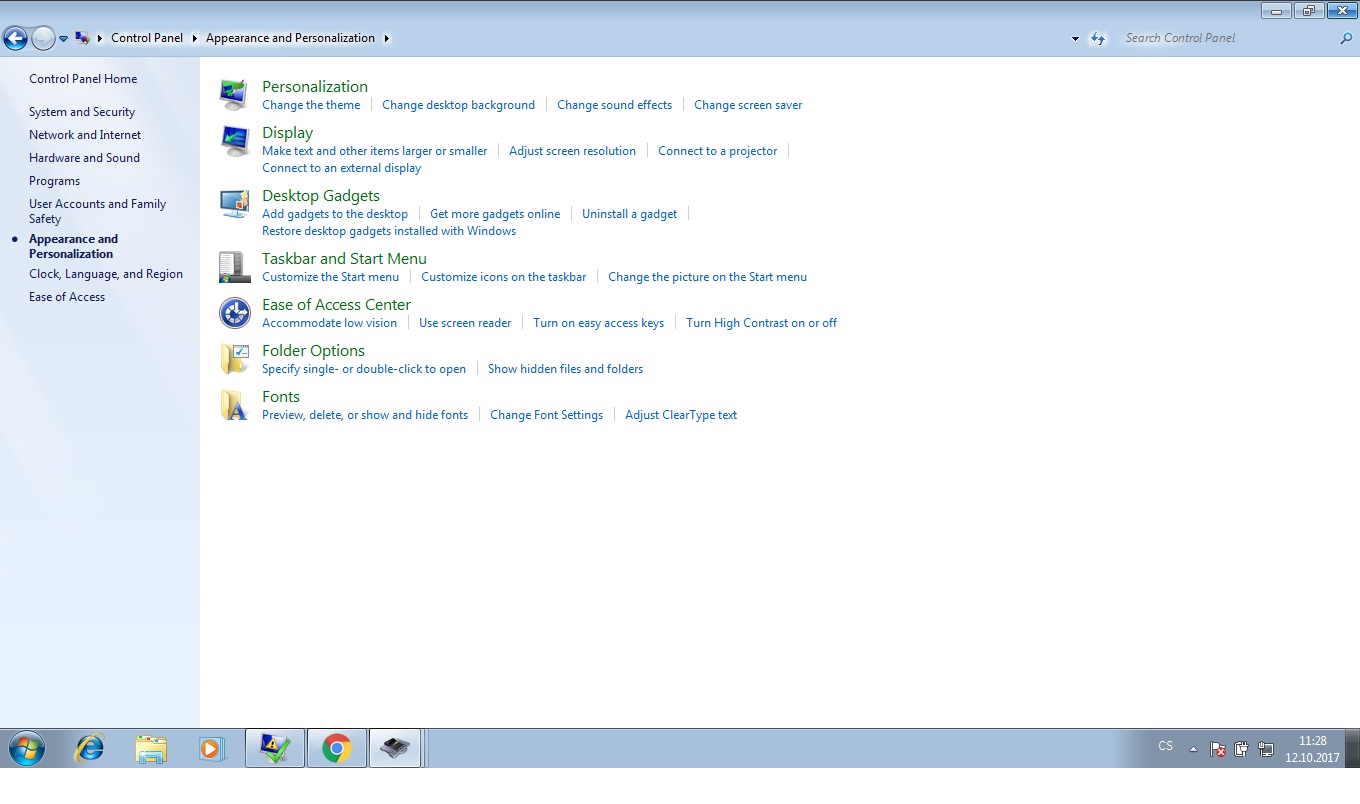Launch Google Chrome from the taskbar

click(x=336, y=748)
